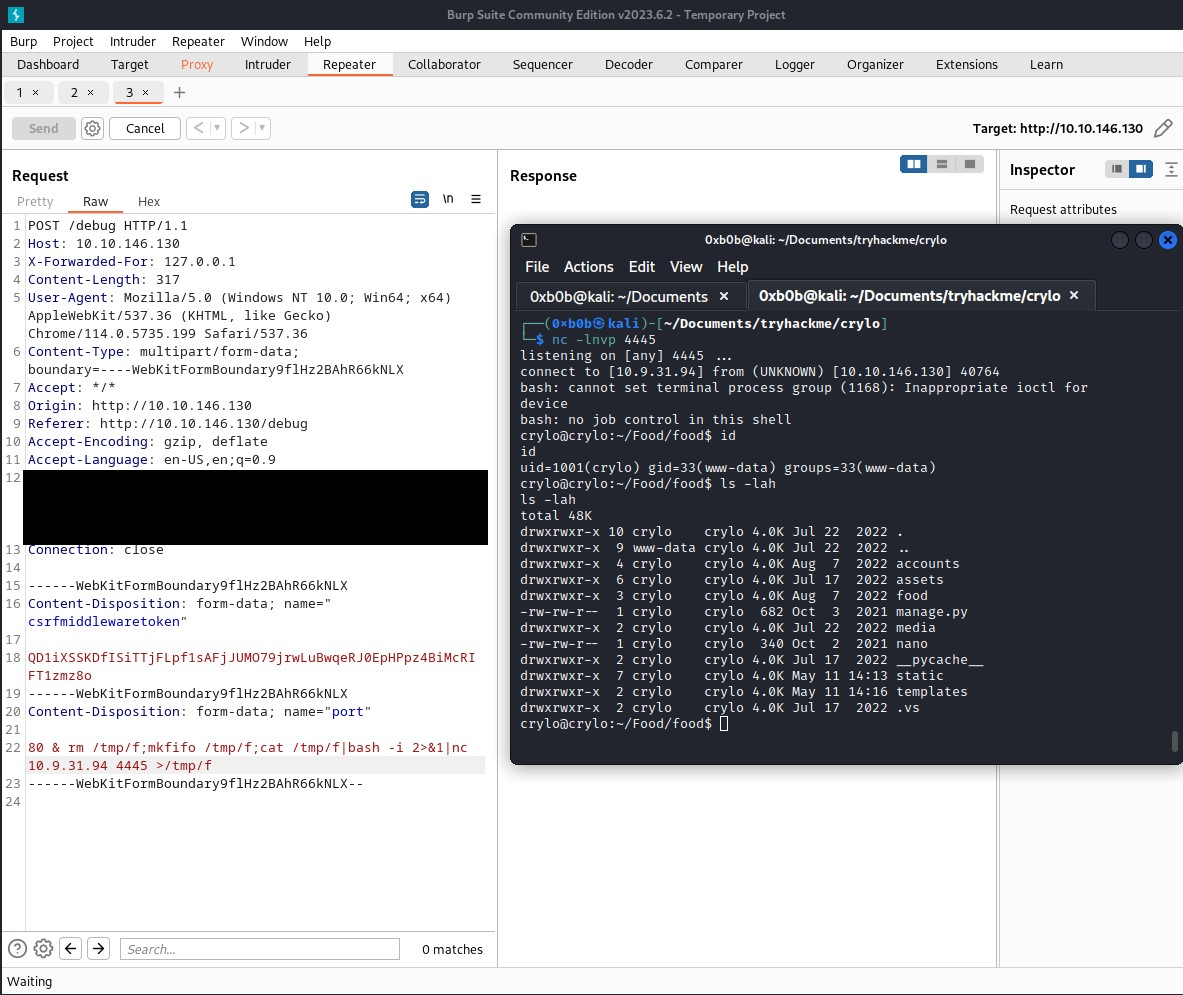
Task: Click the Cancel button
Action: pos(145,128)
